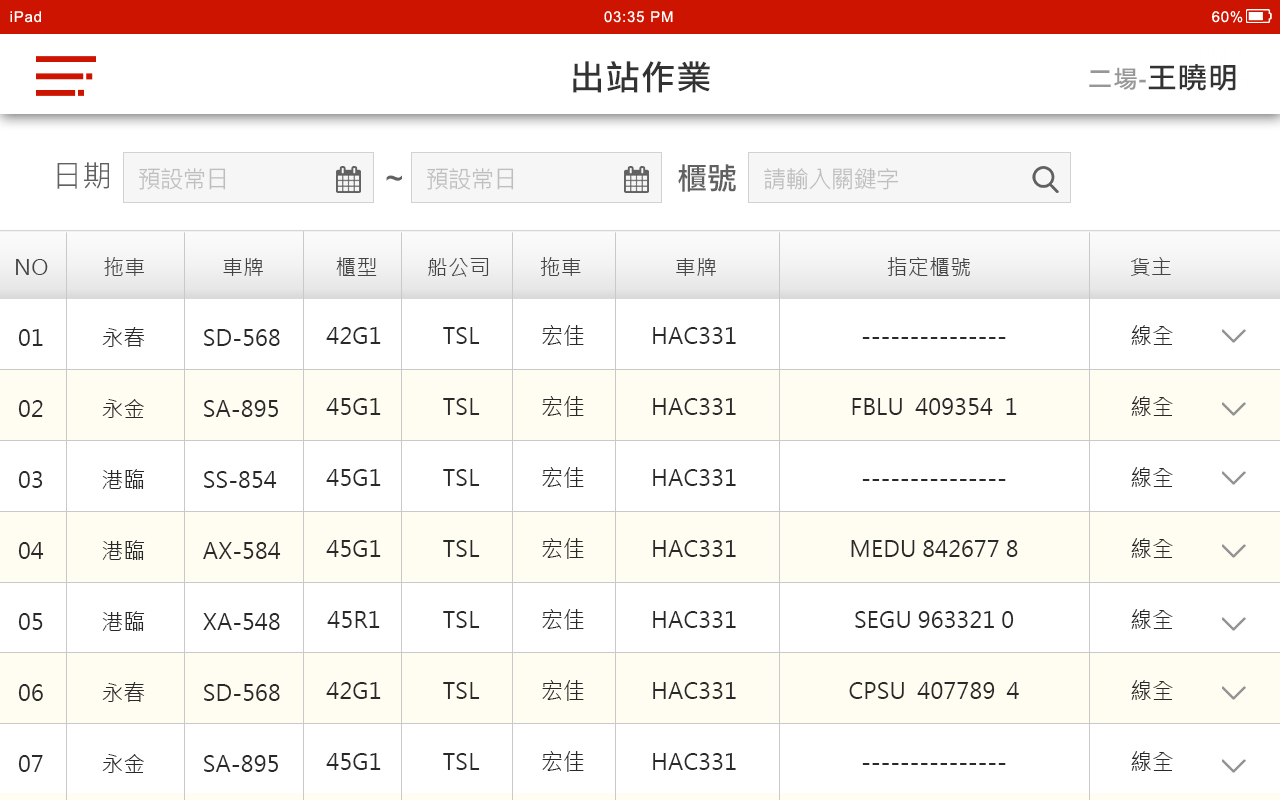Expand row 03 details chevron

1233,479
